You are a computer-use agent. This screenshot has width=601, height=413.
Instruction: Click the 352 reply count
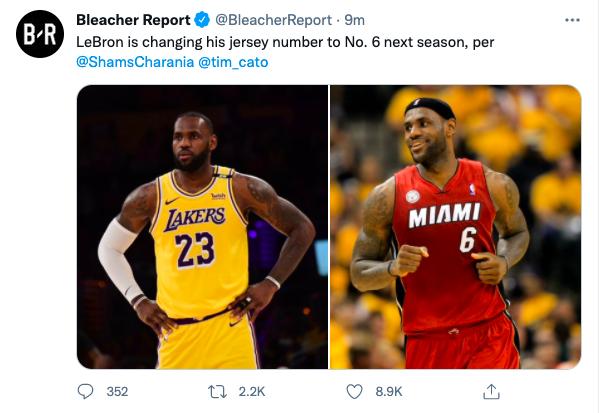(x=117, y=392)
